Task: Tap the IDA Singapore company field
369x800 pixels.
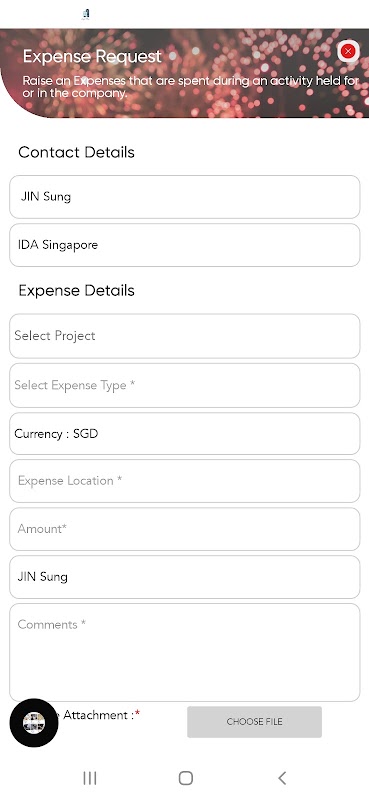Action: [185, 245]
